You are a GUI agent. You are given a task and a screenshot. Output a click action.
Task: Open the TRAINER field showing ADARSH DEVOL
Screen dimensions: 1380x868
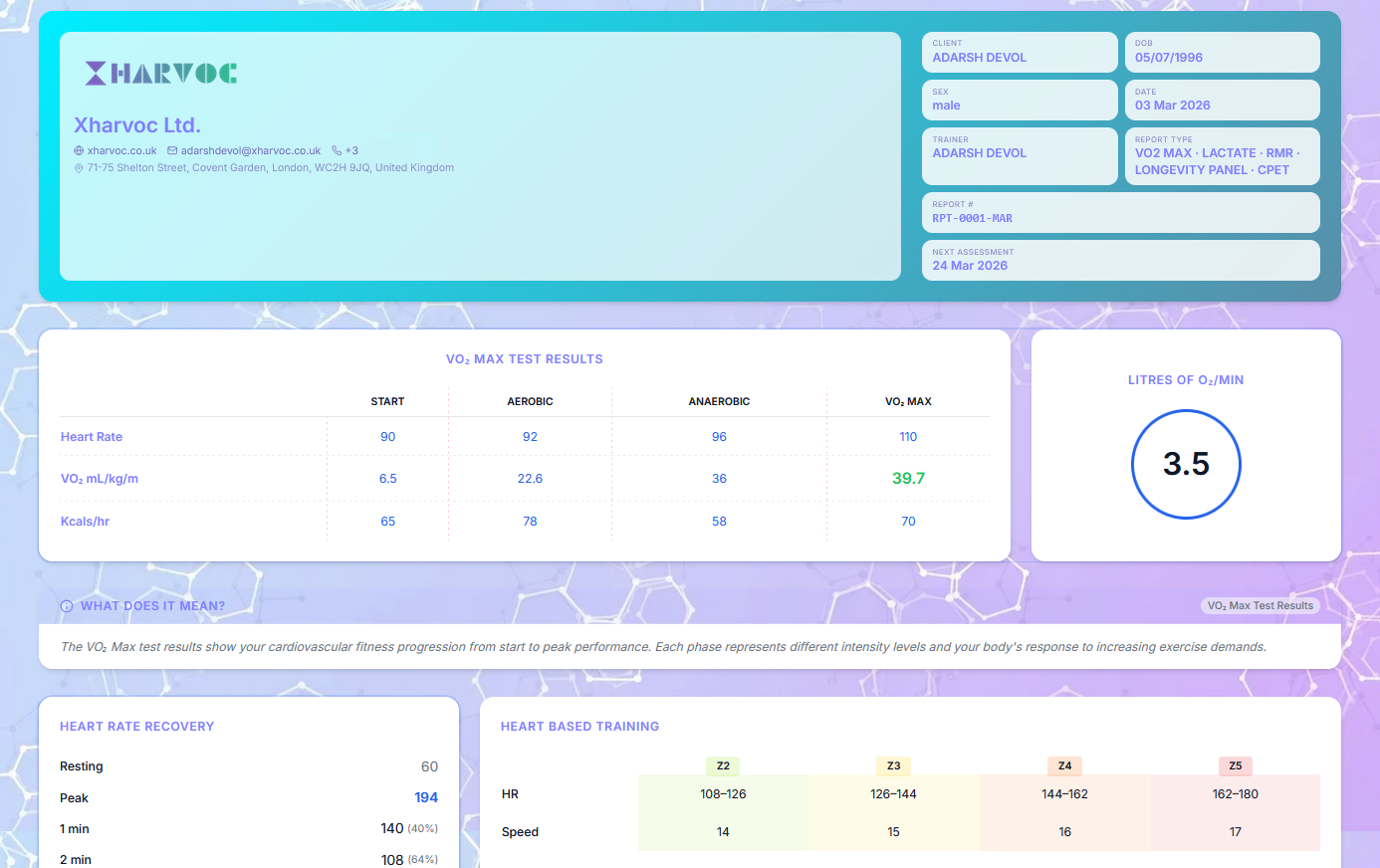click(x=1020, y=156)
